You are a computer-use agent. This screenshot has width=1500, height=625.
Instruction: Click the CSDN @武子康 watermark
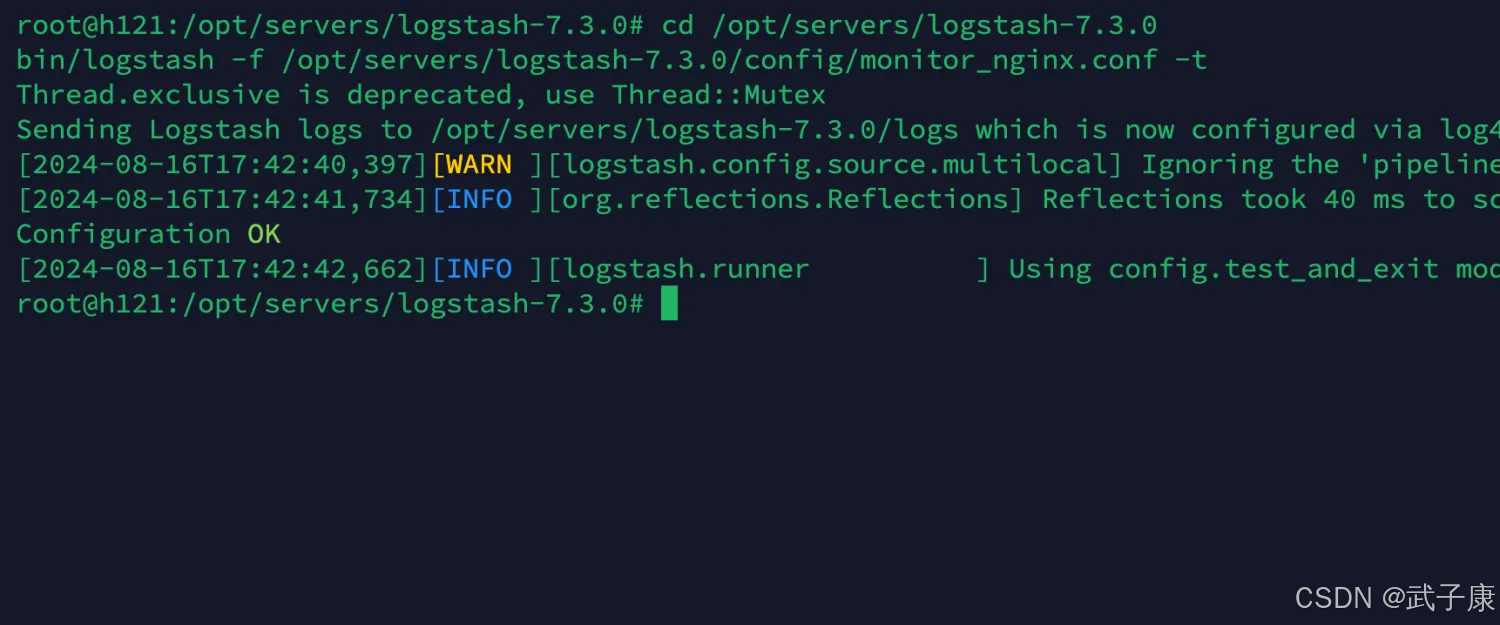[1394, 598]
